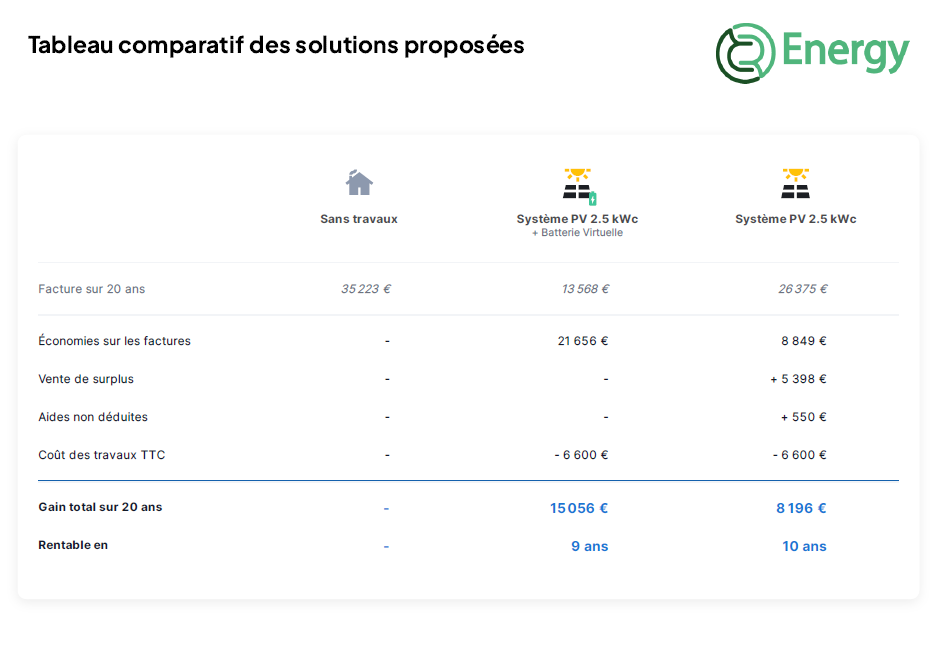Screen dimensions: 940x659
Task: Click the solar panel icon without battery
Action: pyautogui.click(x=796, y=183)
